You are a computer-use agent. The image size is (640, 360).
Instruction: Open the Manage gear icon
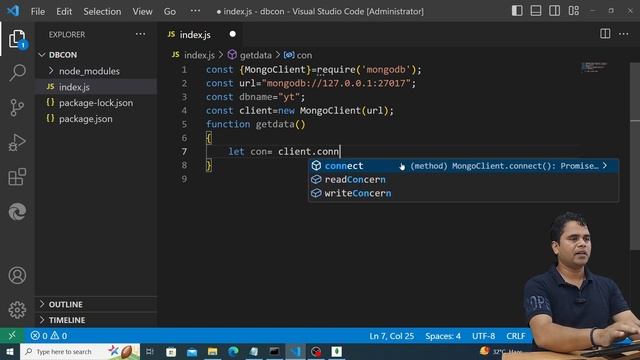click(17, 310)
